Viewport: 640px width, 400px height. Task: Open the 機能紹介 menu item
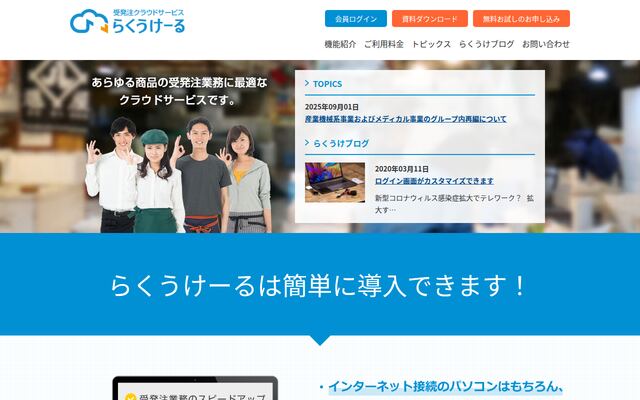(x=340, y=44)
